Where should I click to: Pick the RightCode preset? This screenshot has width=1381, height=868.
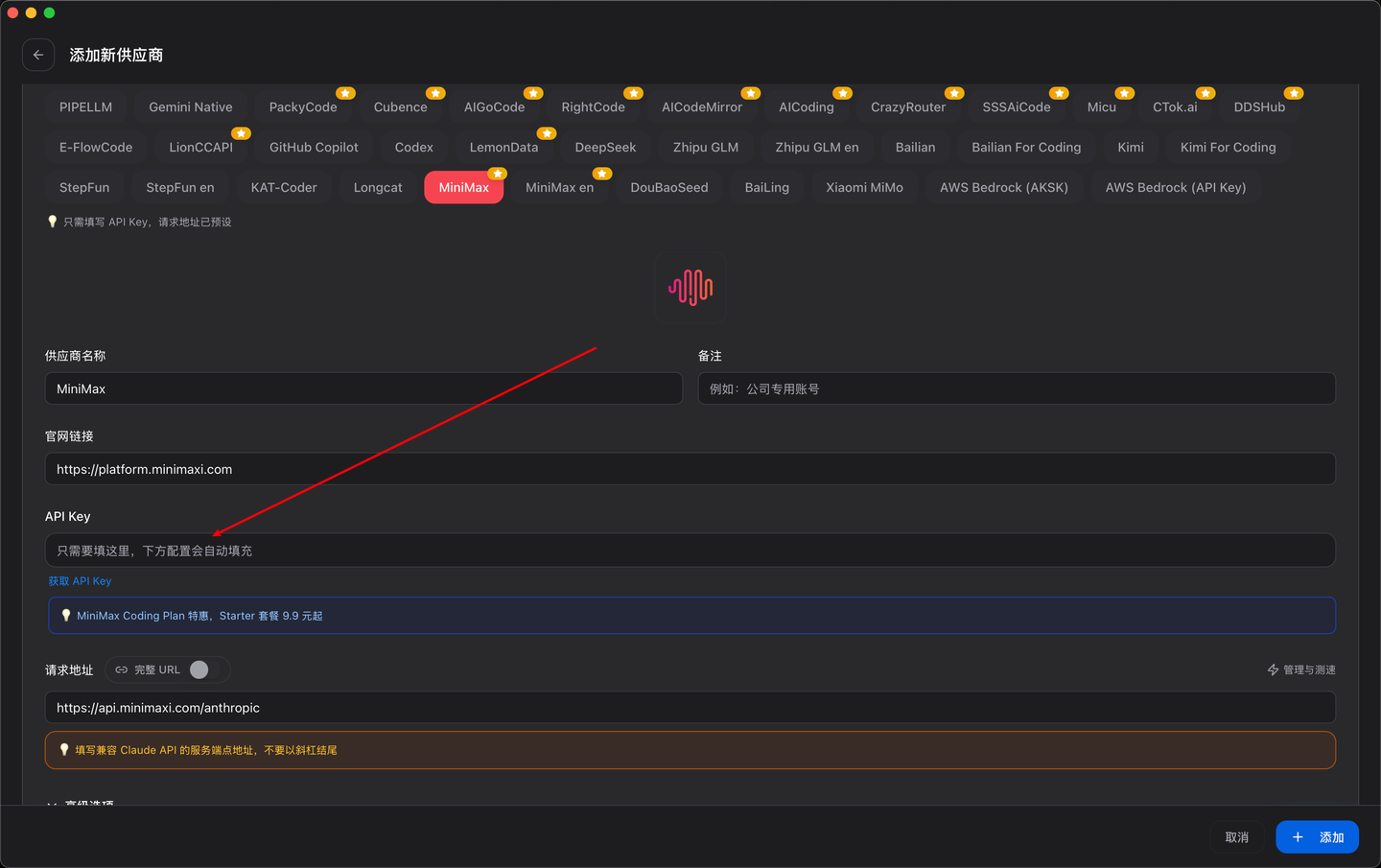pyautogui.click(x=594, y=107)
